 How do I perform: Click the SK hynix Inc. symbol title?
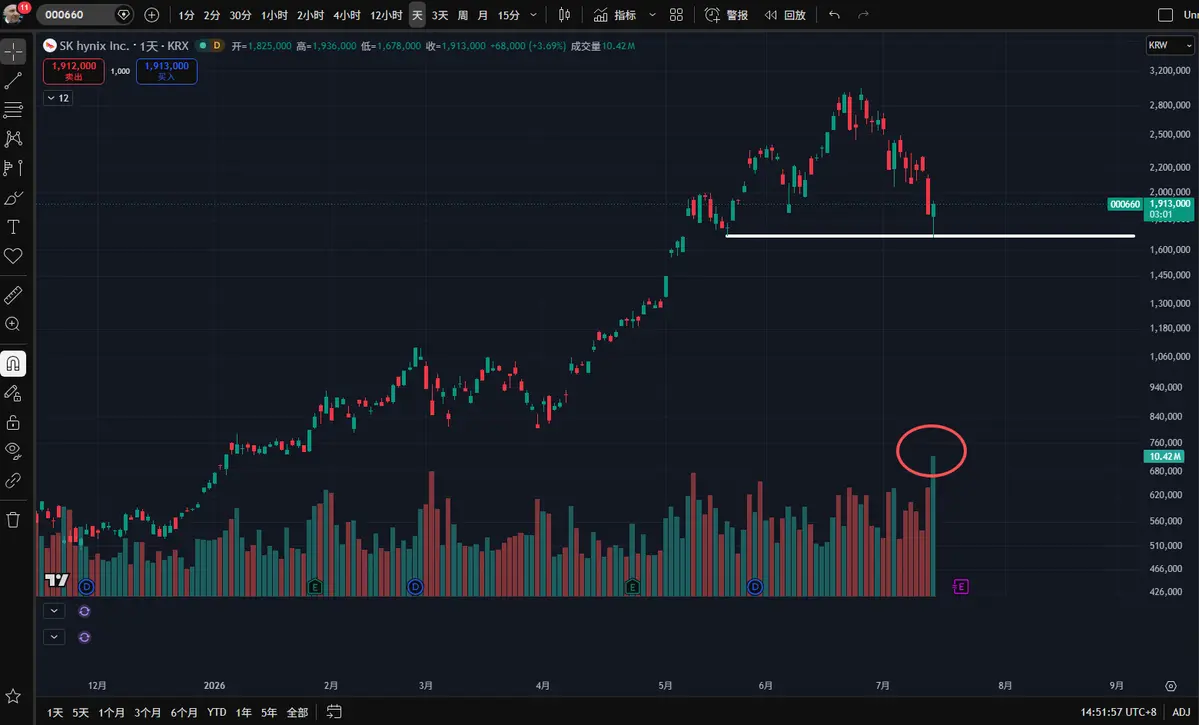point(95,46)
